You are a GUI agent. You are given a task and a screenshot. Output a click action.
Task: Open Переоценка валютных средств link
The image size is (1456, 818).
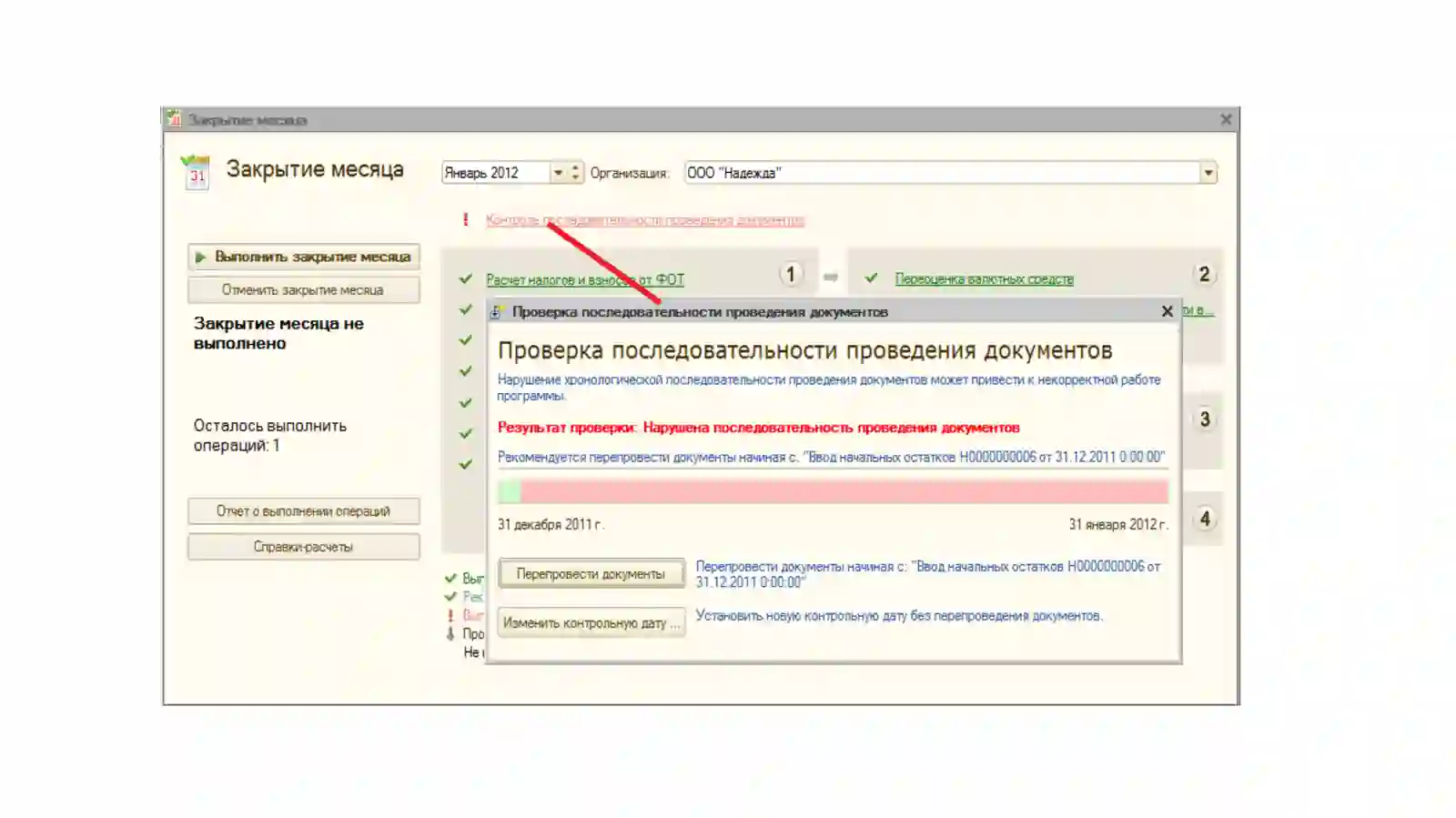click(x=984, y=279)
